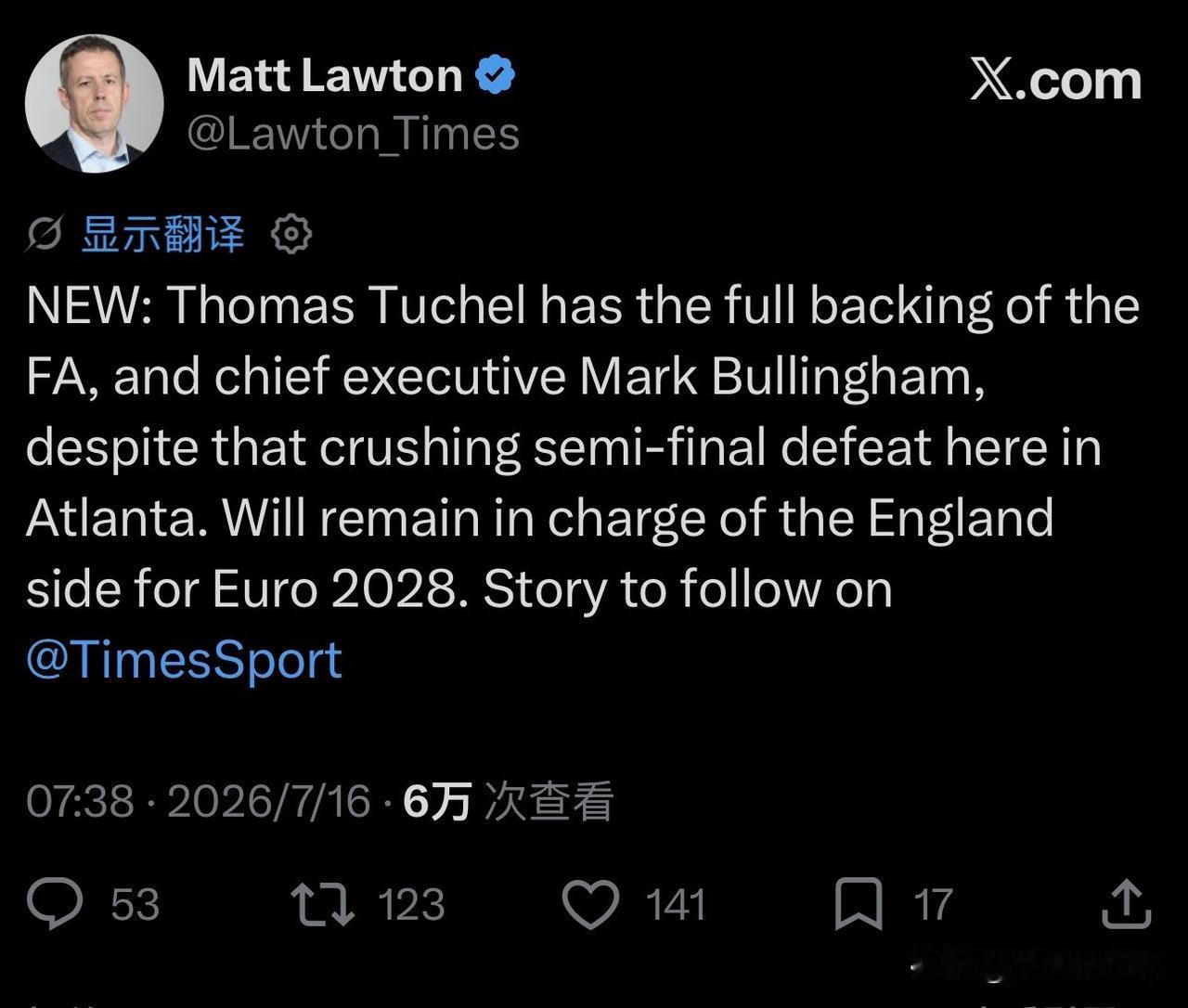Click the 17 bookmarks count
The image size is (1188, 1008).
[x=933, y=905]
